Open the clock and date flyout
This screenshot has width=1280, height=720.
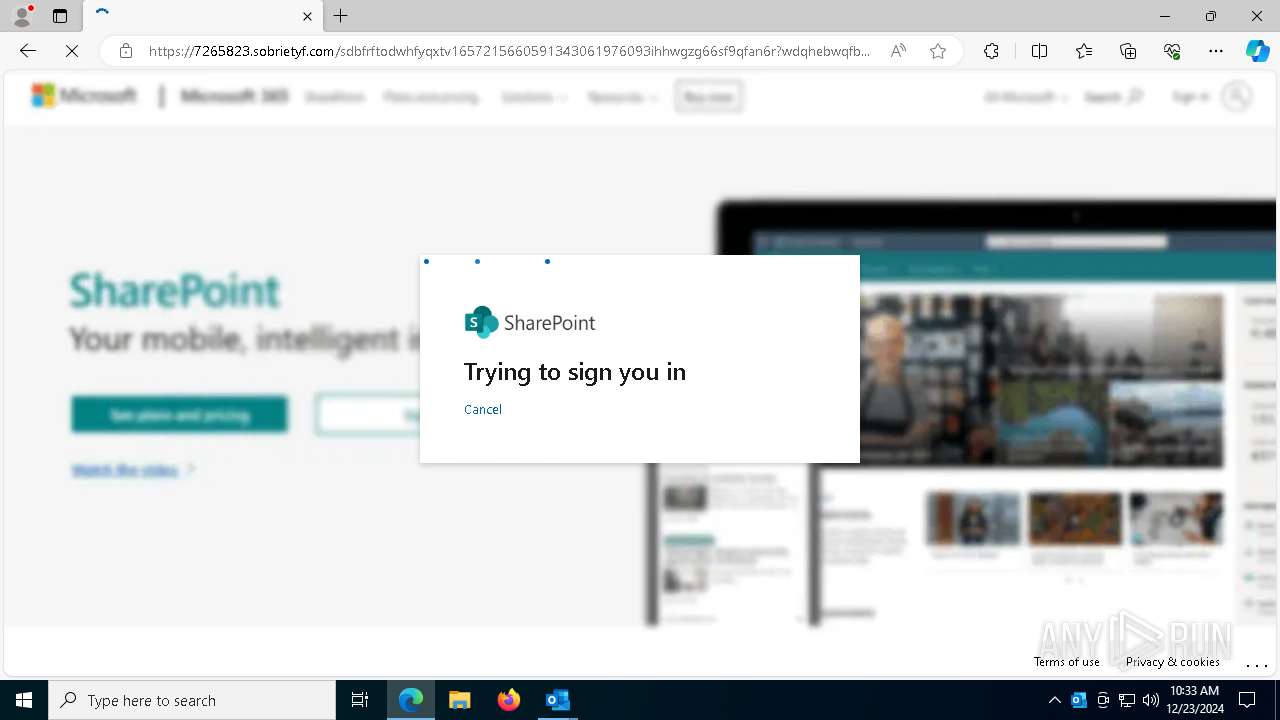[1194, 700]
